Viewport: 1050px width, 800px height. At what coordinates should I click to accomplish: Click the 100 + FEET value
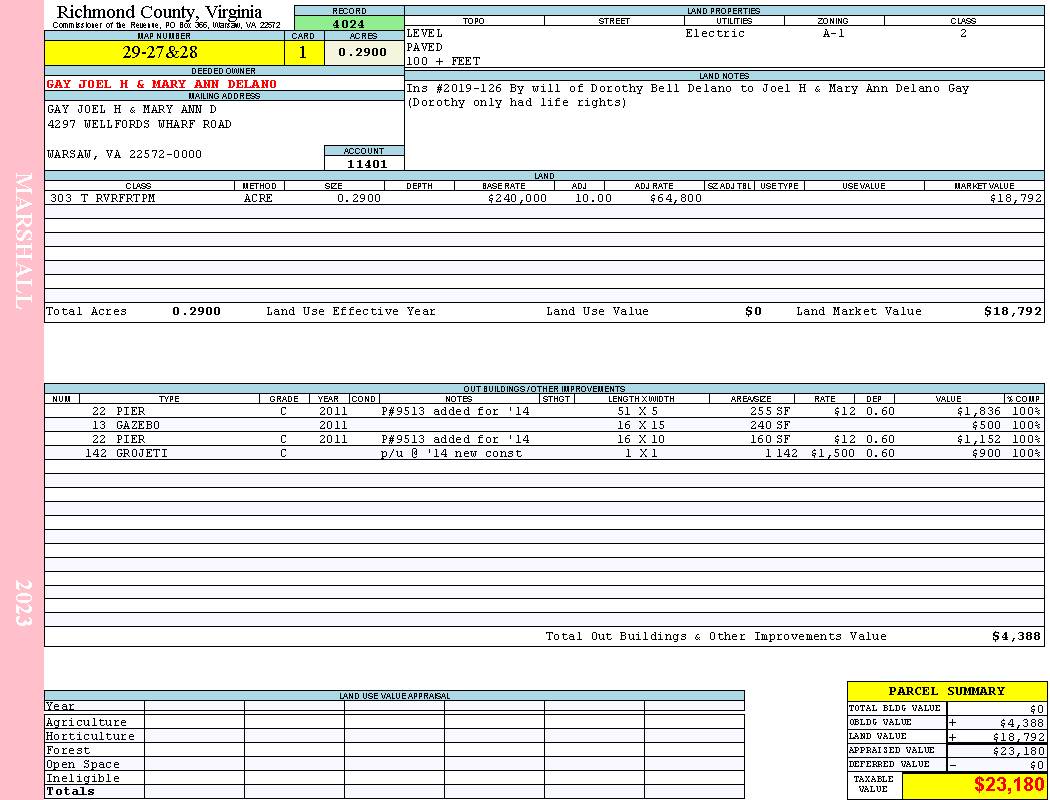click(x=443, y=62)
